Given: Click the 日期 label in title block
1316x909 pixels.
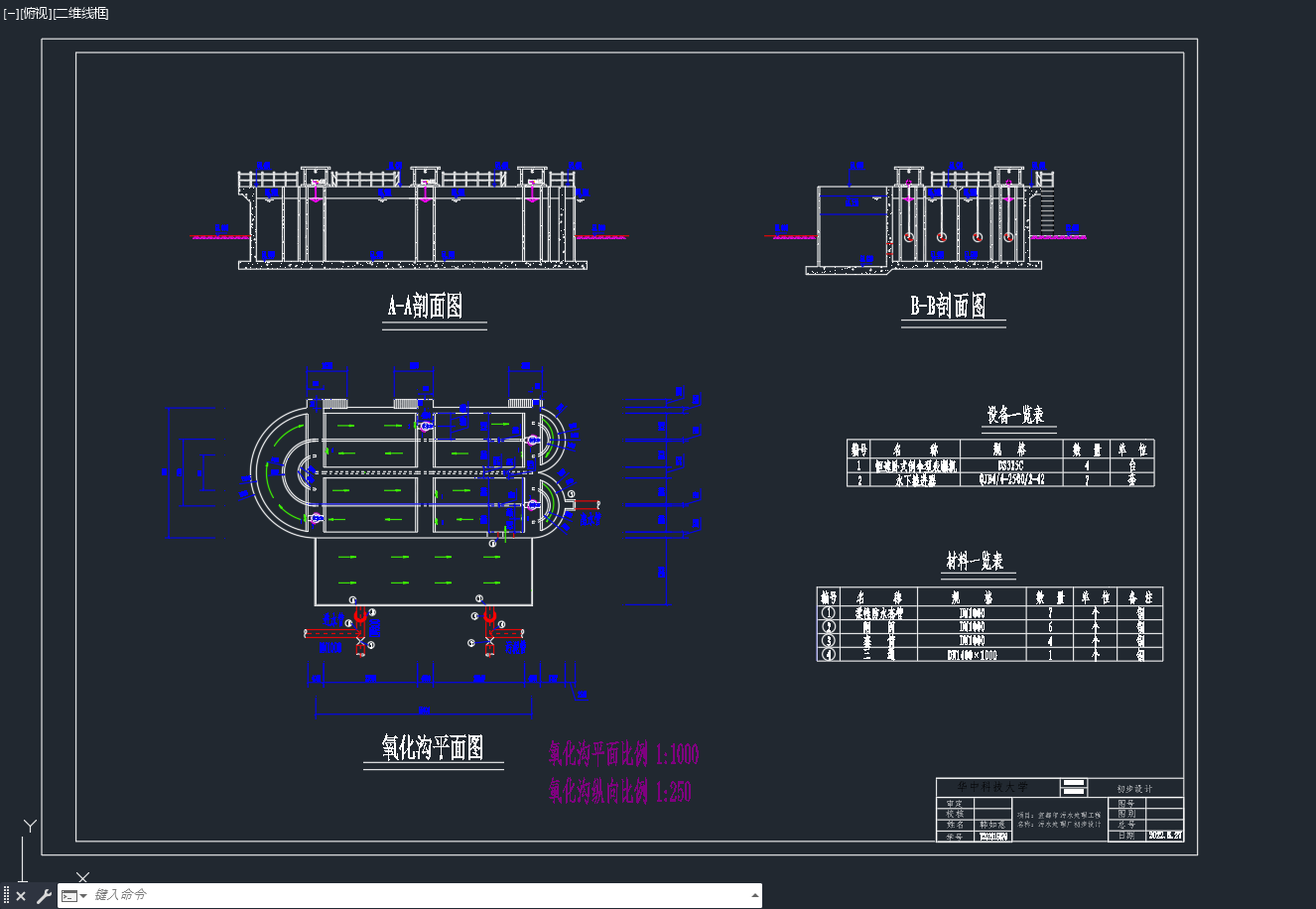Looking at the screenshot, I should pos(1125,836).
